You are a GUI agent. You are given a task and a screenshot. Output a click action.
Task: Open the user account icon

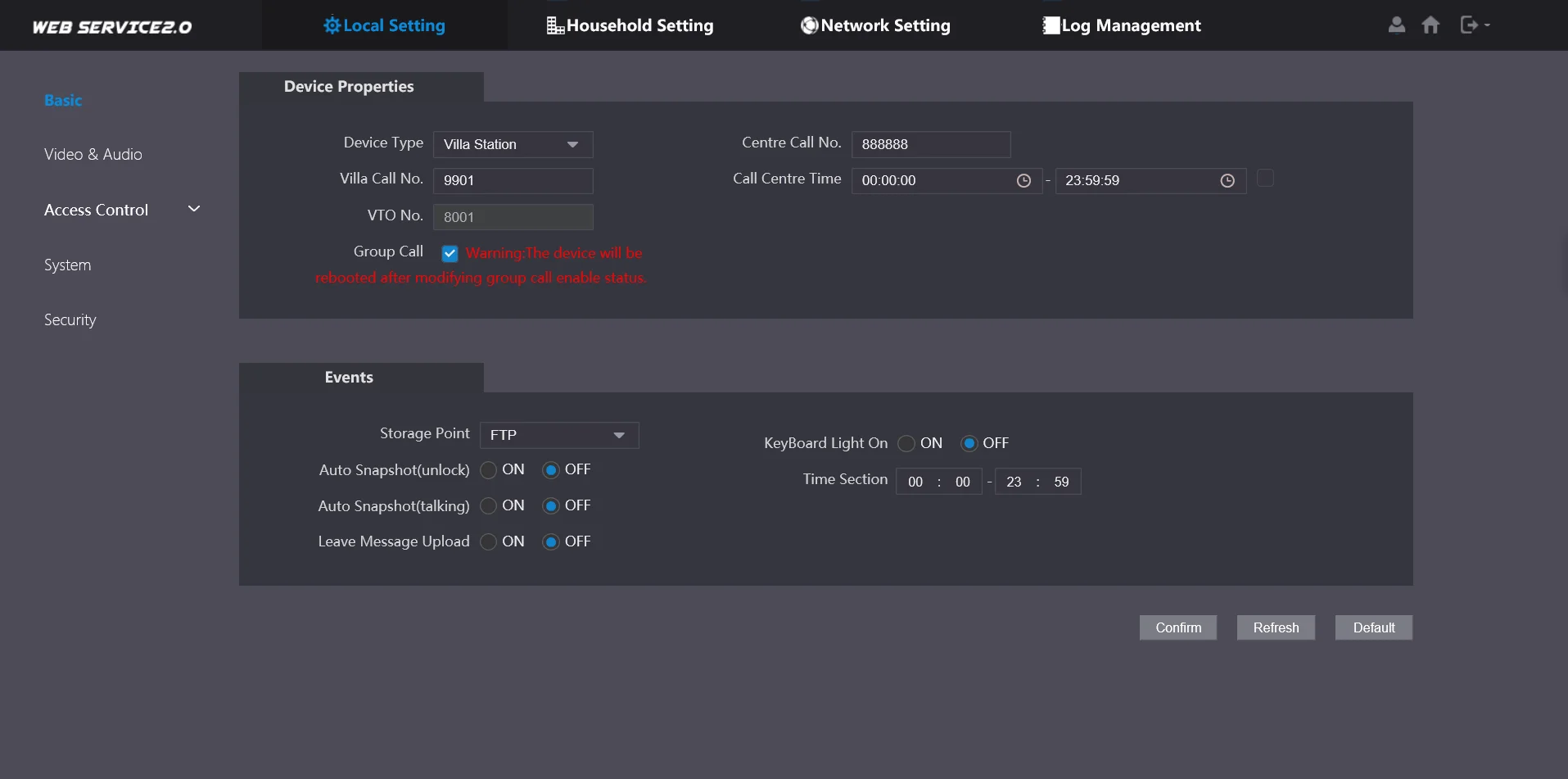tap(1397, 25)
